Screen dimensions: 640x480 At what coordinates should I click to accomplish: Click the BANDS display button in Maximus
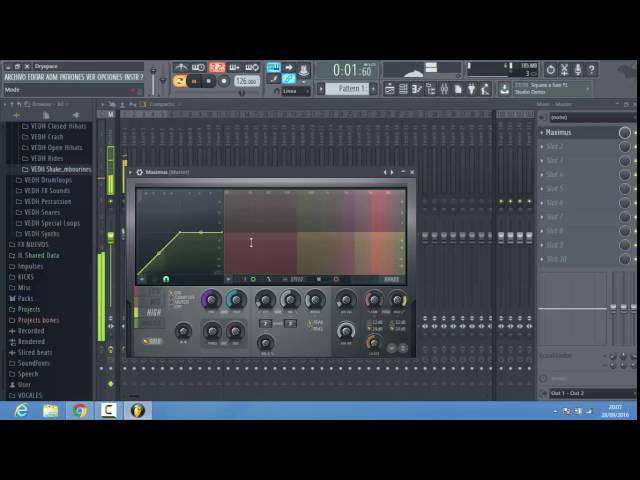pyautogui.click(x=391, y=280)
